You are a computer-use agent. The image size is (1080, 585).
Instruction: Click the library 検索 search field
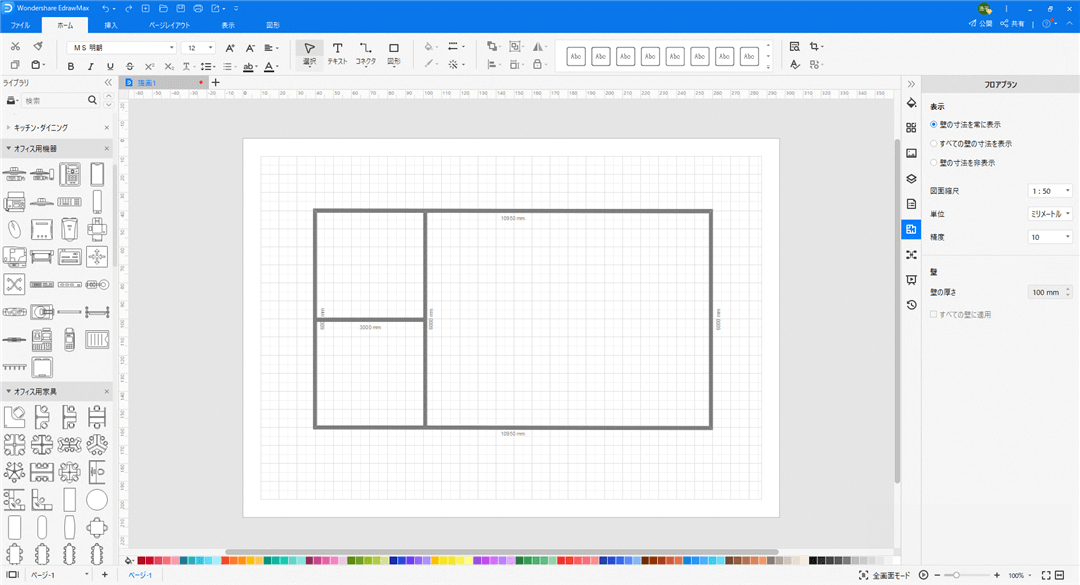click(55, 101)
